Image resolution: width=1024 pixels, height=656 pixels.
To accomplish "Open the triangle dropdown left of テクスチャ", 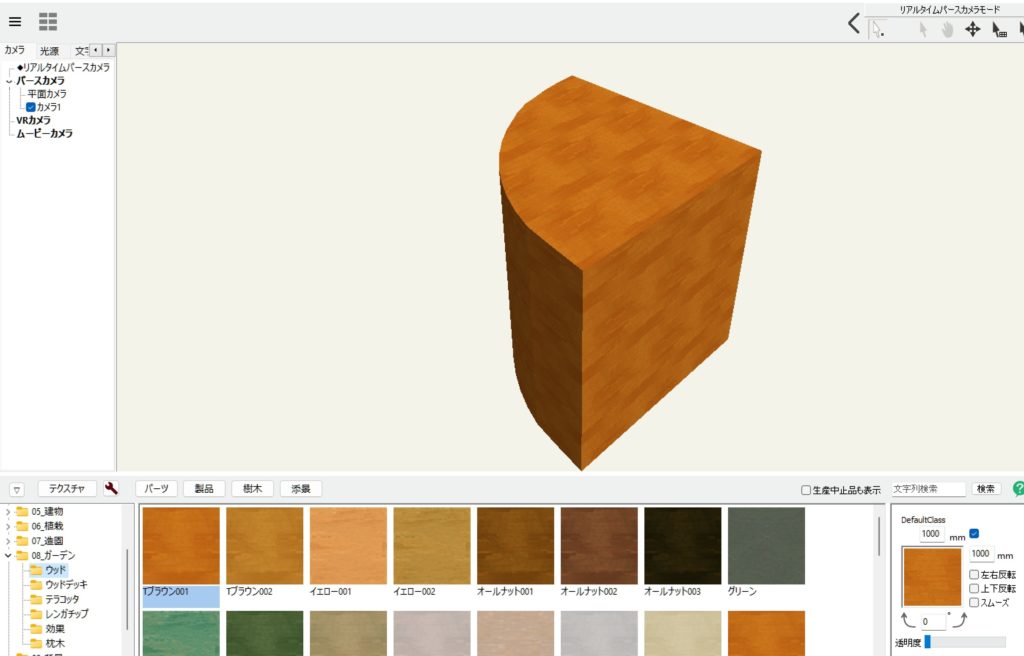I will tap(17, 490).
